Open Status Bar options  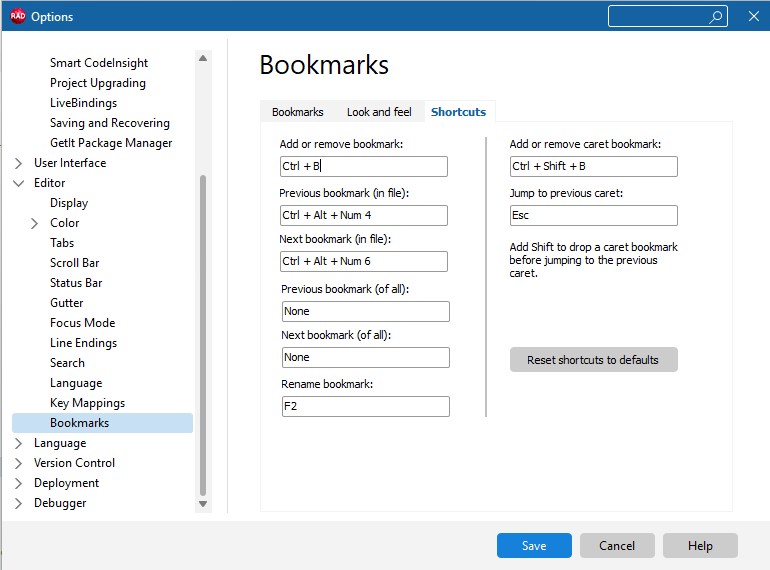pyautogui.click(x=76, y=283)
